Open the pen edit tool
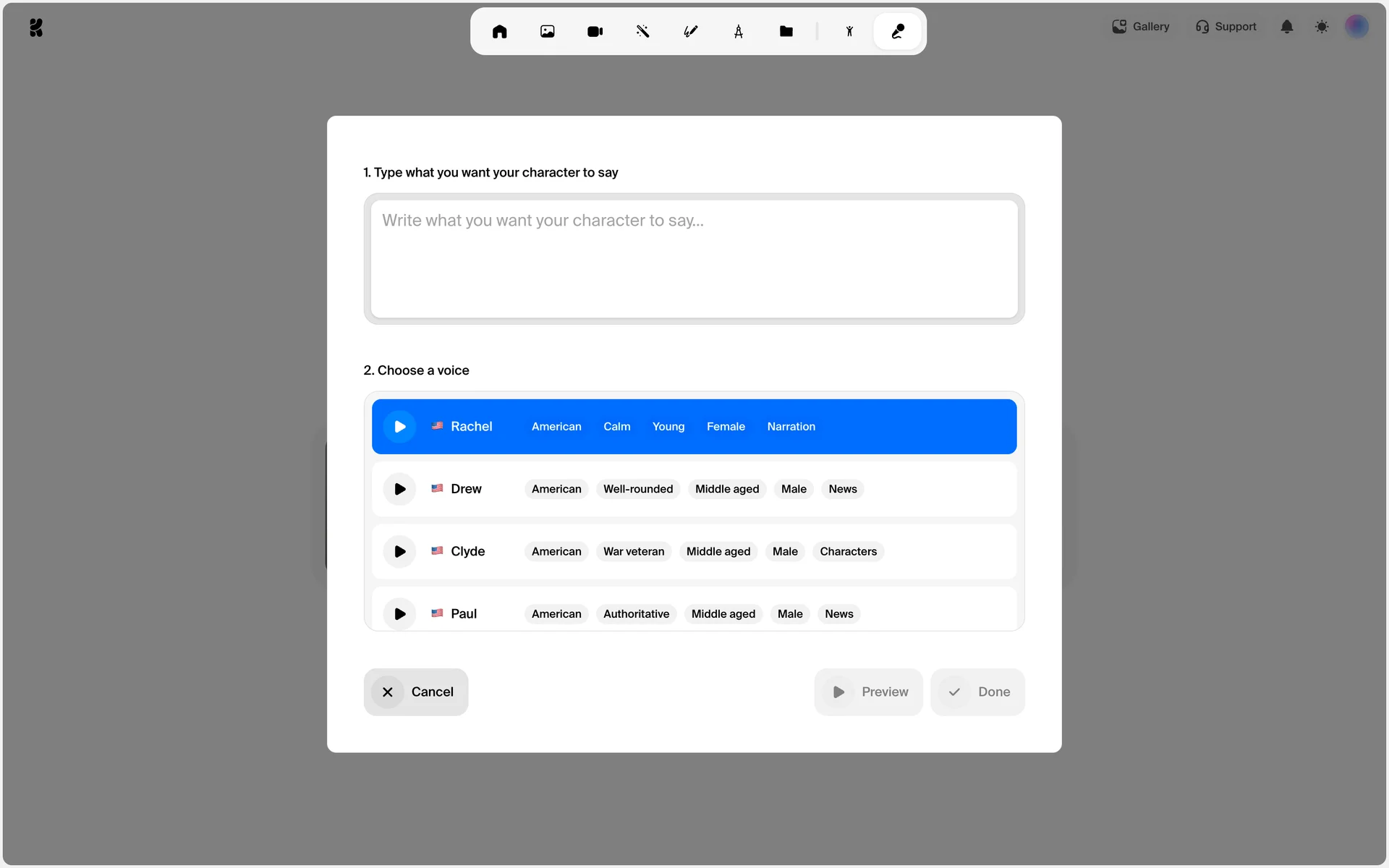This screenshot has height=868, width=1389. [690, 31]
